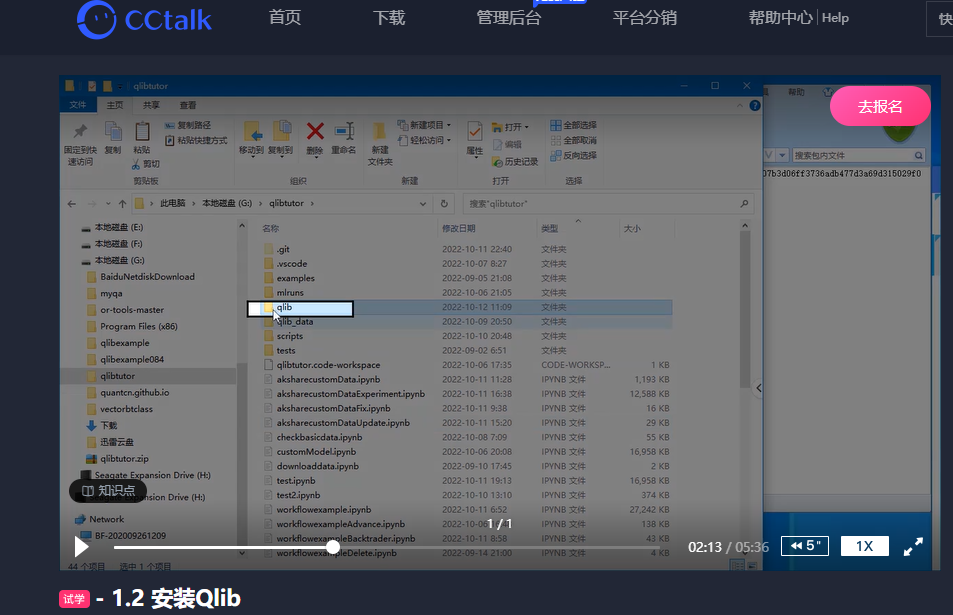Open the 新建项目 dropdown
Screen dimensions: 953x615
point(424,125)
